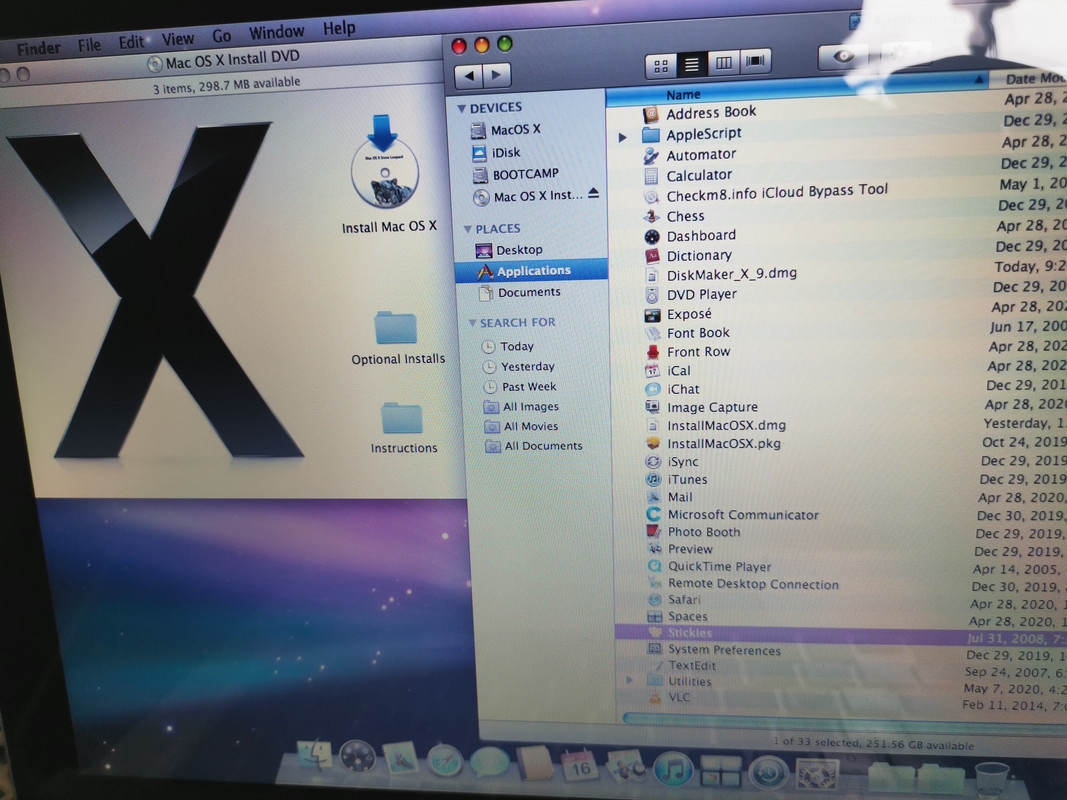Sort by the Name column header

(x=798, y=90)
